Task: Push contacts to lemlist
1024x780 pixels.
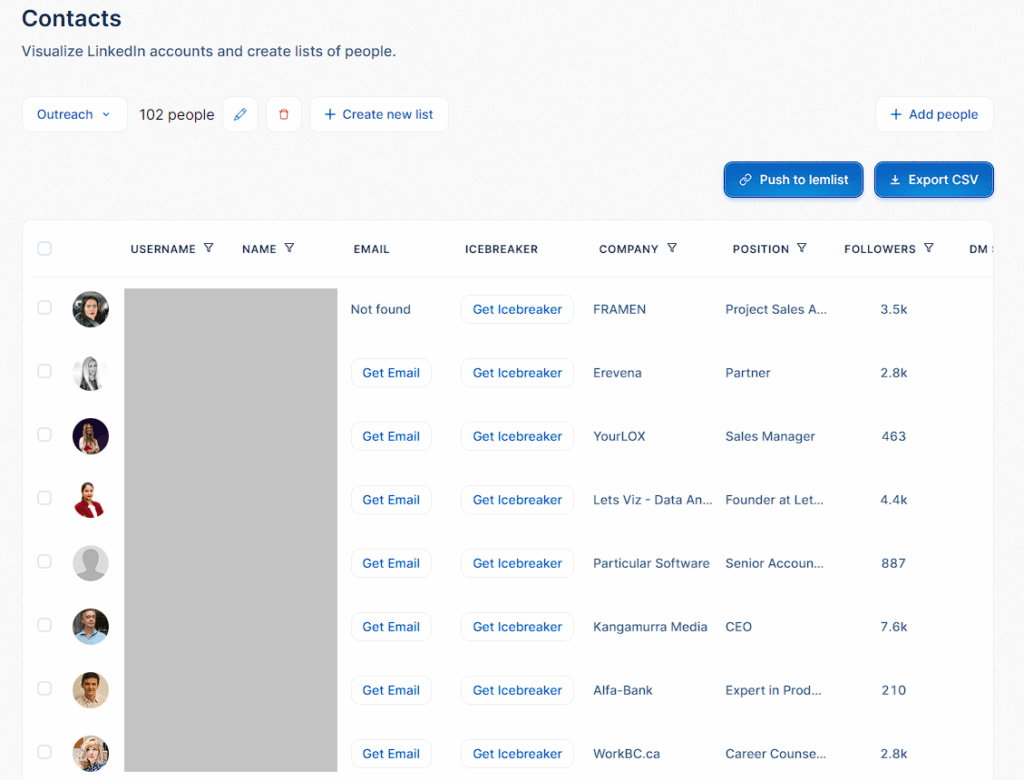Action: pos(794,180)
